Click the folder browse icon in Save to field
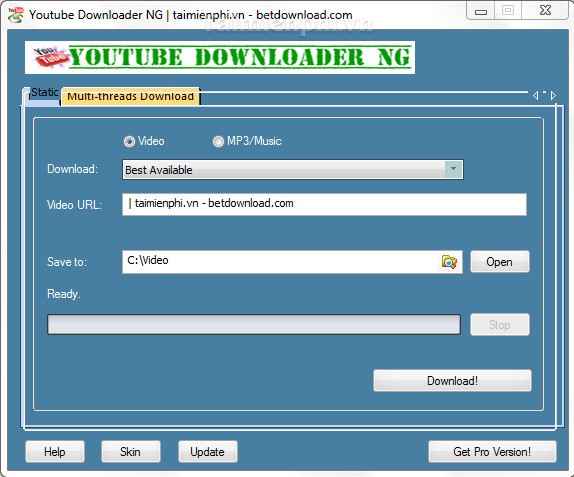The width and height of the screenshot is (574, 477). [449, 262]
